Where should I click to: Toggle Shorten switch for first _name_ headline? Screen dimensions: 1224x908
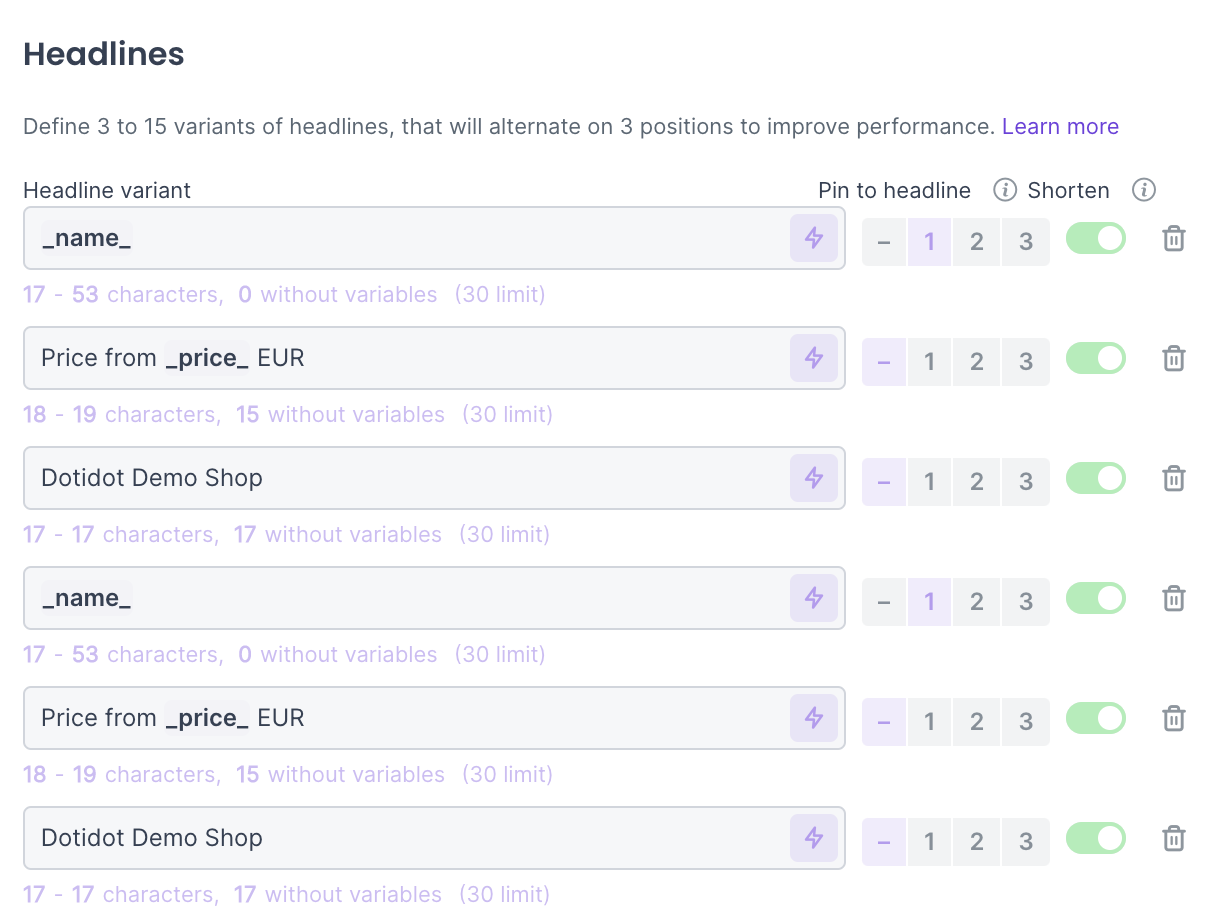coord(1096,238)
